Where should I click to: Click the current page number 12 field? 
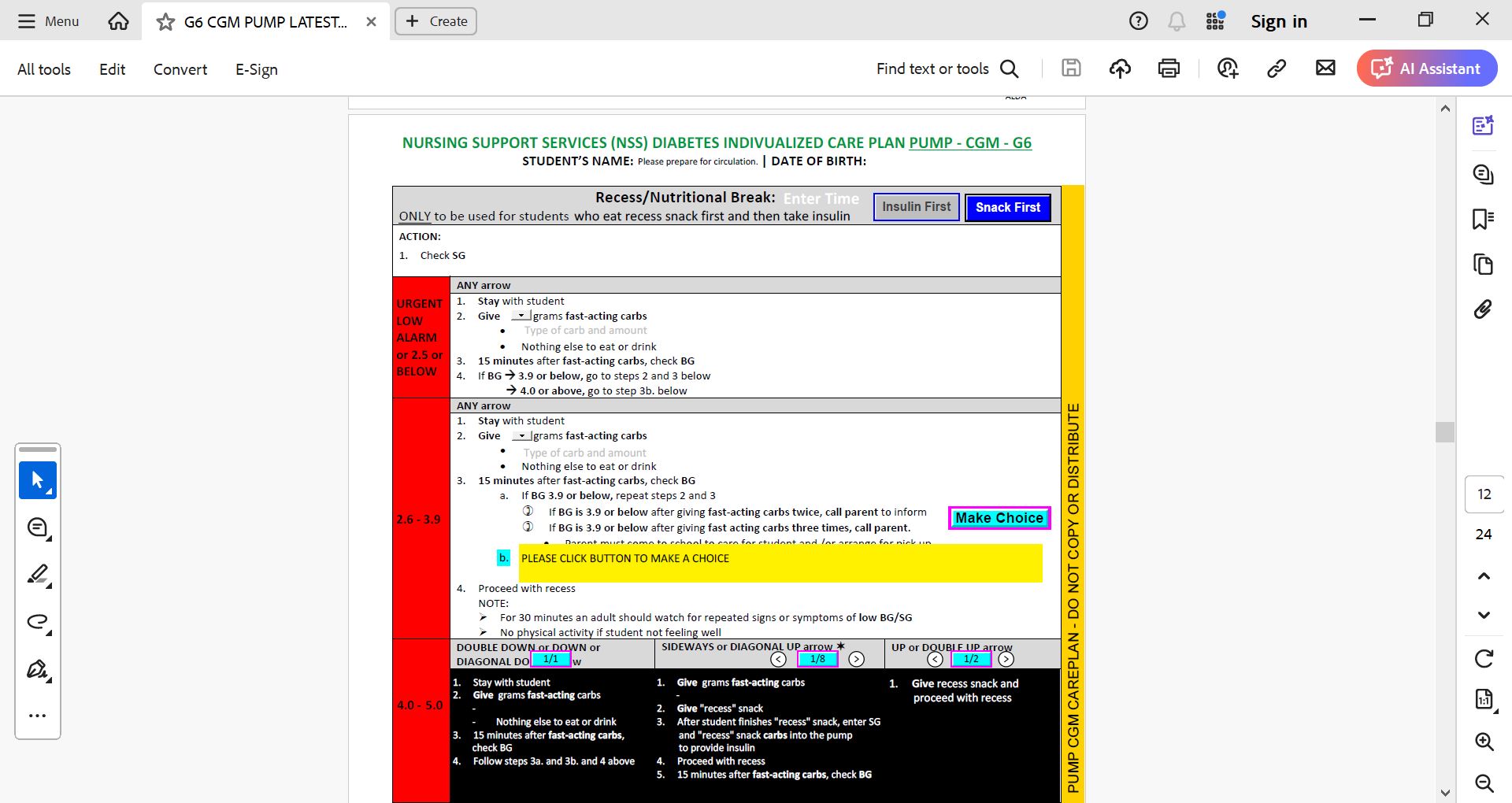point(1484,494)
